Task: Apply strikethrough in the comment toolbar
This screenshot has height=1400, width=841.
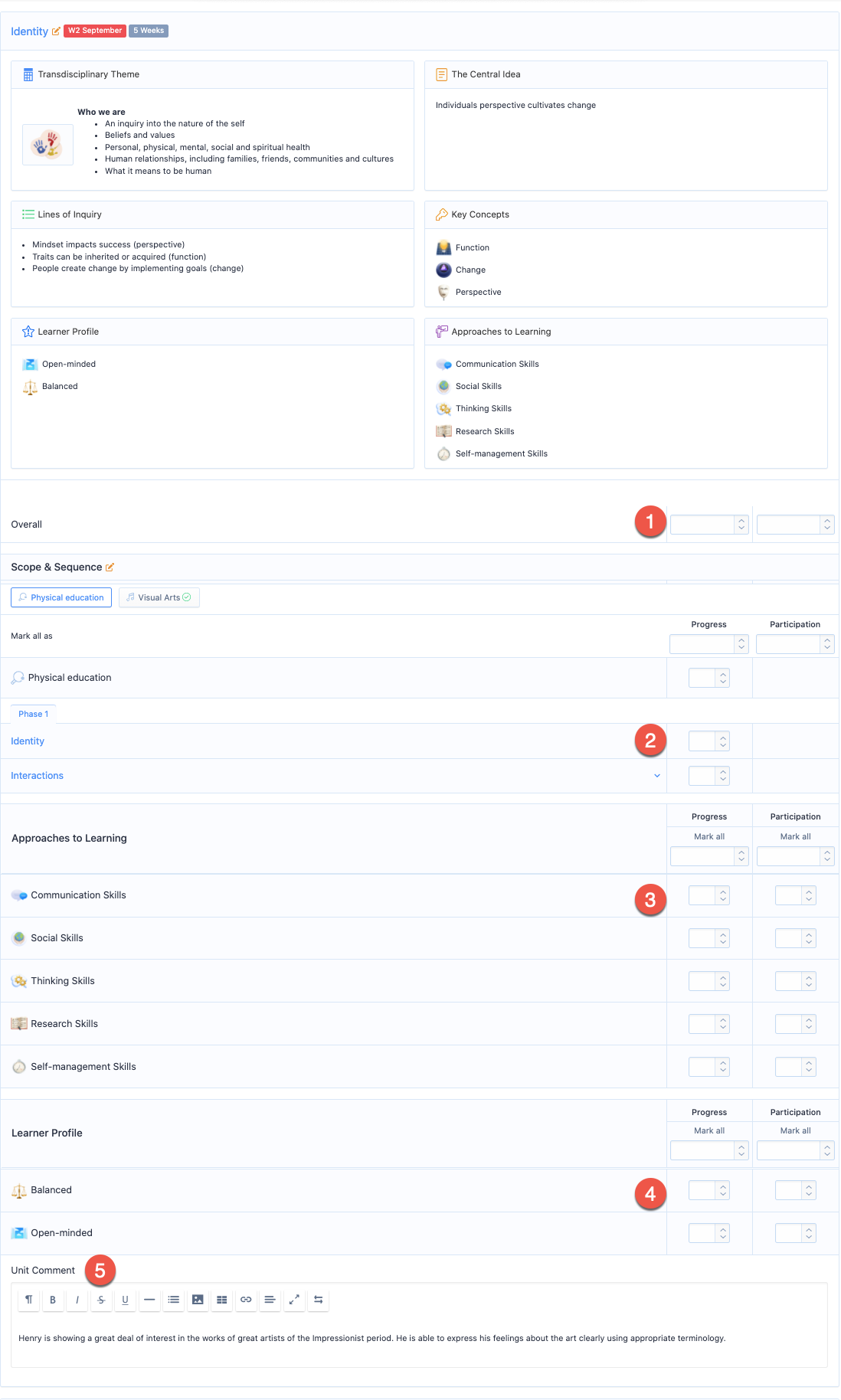Action: click(101, 1300)
